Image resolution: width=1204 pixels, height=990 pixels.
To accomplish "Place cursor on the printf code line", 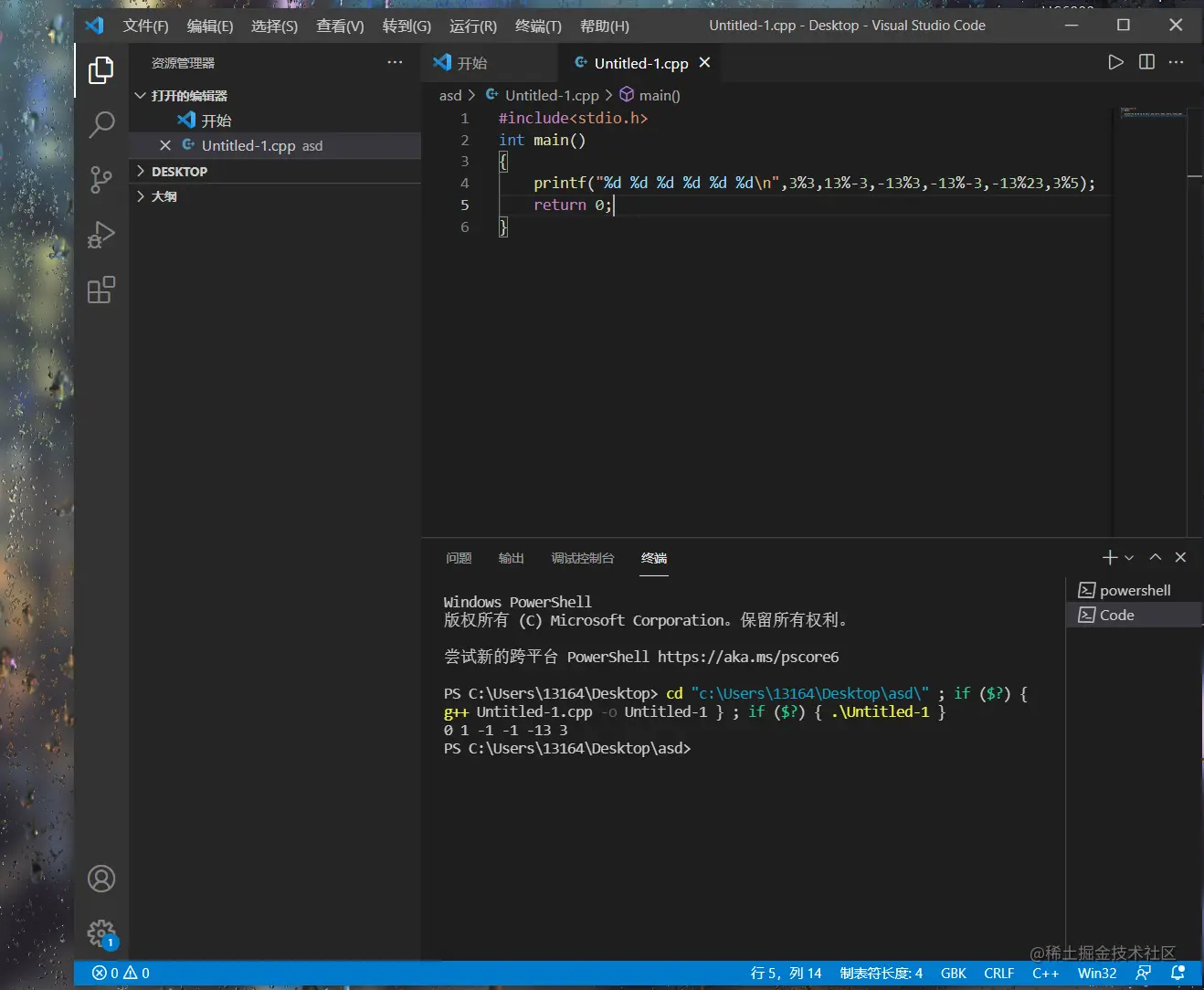I will 814,183.
